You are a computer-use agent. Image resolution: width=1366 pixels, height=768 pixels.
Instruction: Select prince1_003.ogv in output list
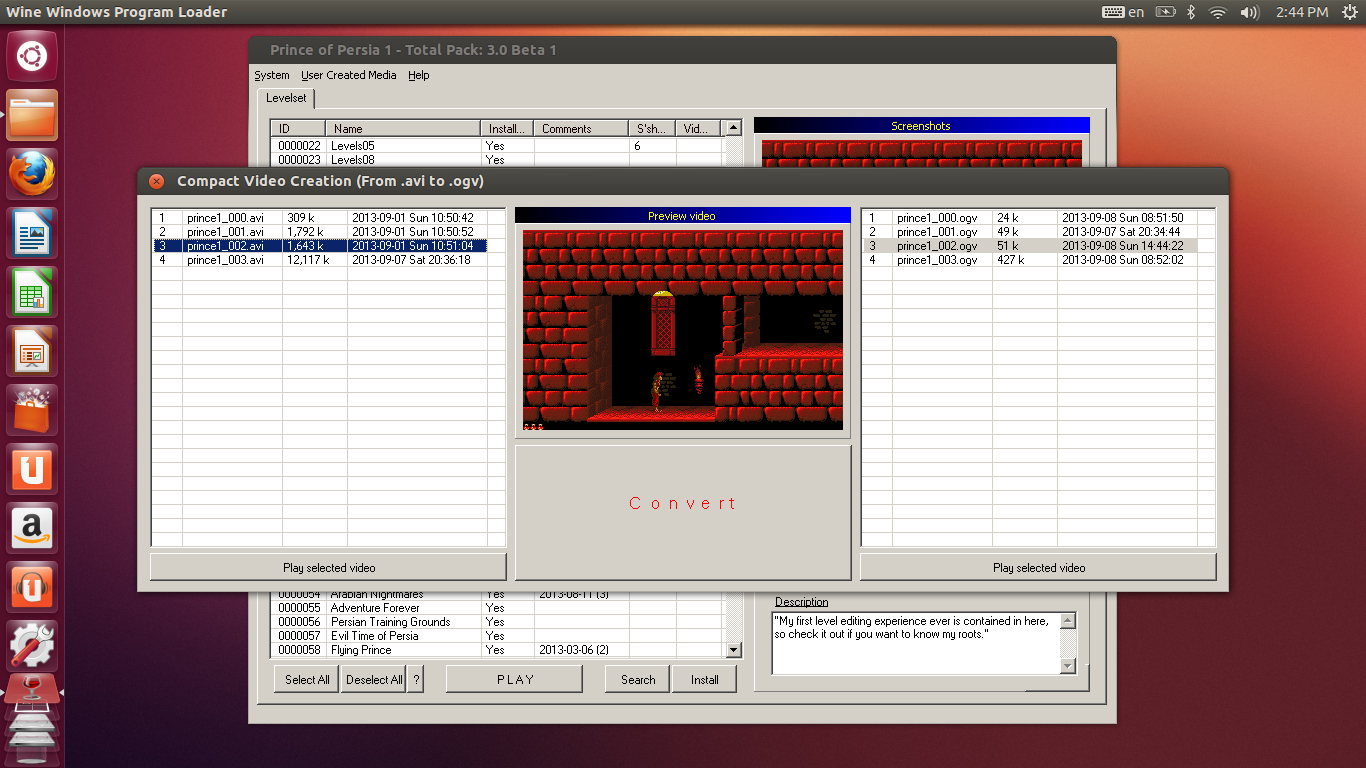click(x=1030, y=259)
